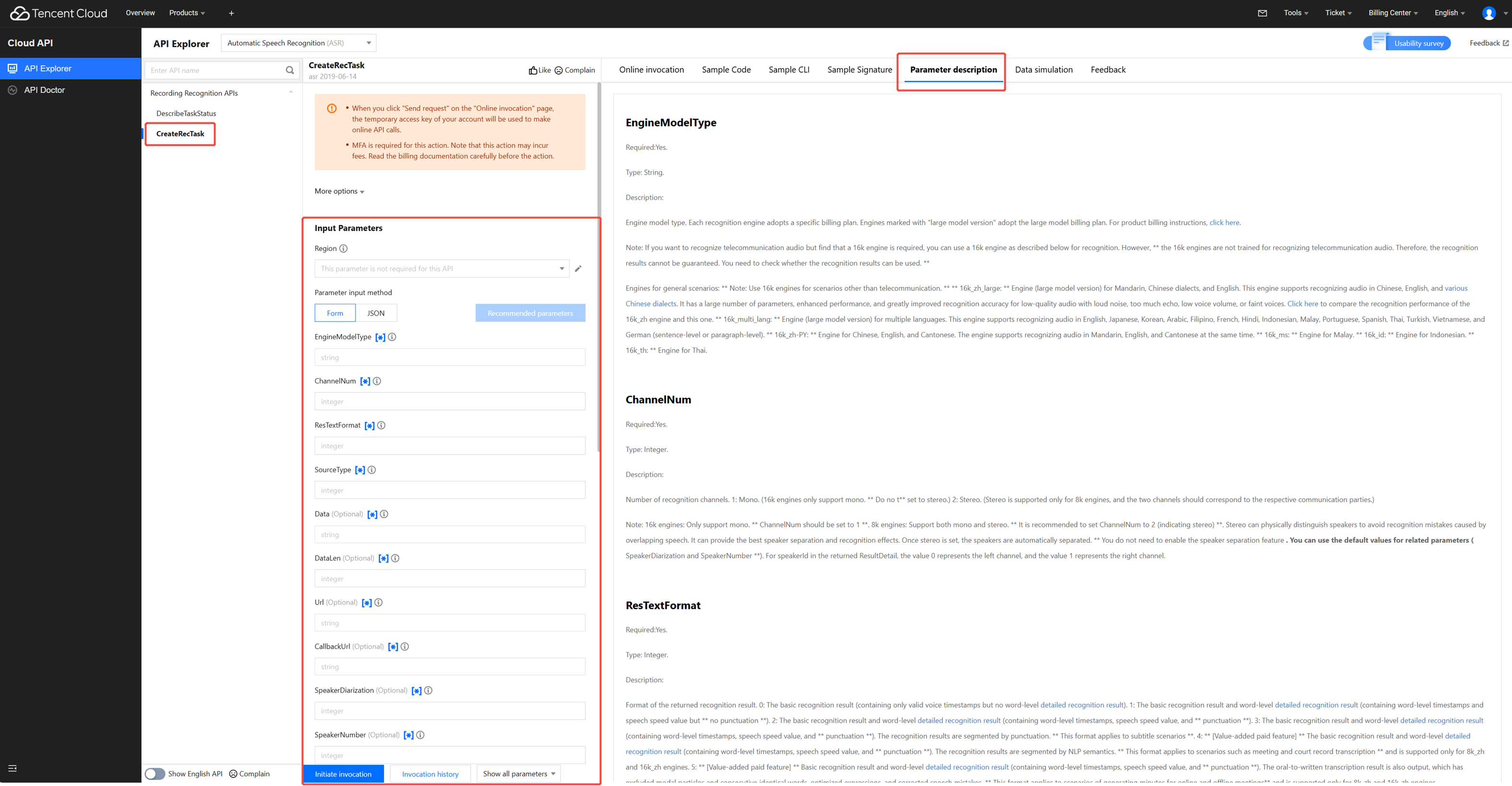The image size is (1512, 786).
Task: Click the plus icon in the top navigation
Action: (231, 13)
